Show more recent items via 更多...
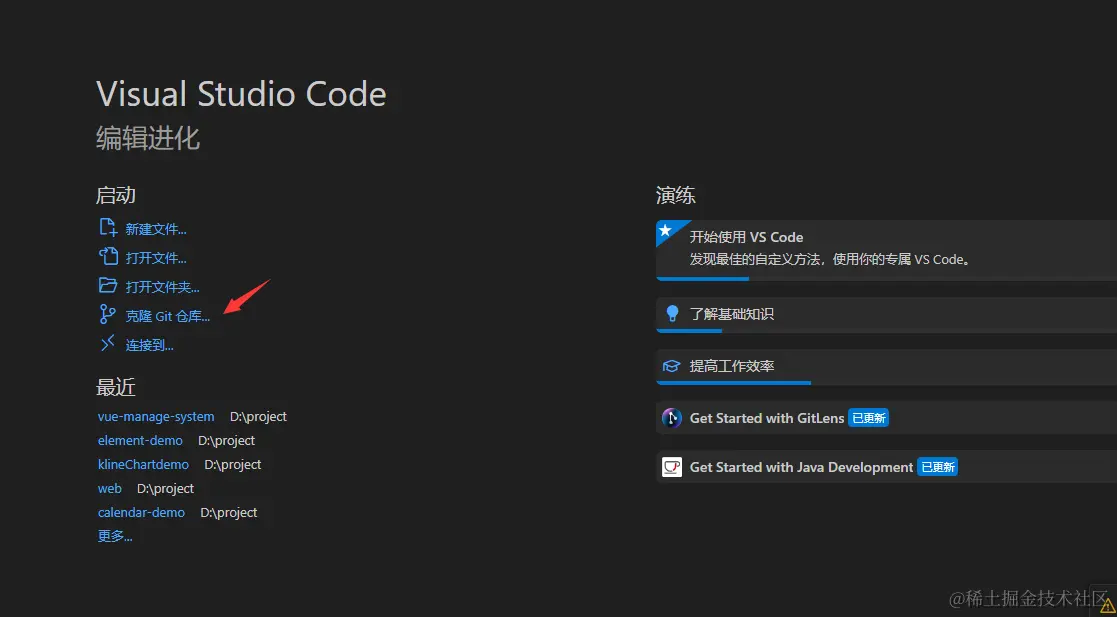 pyautogui.click(x=115, y=536)
